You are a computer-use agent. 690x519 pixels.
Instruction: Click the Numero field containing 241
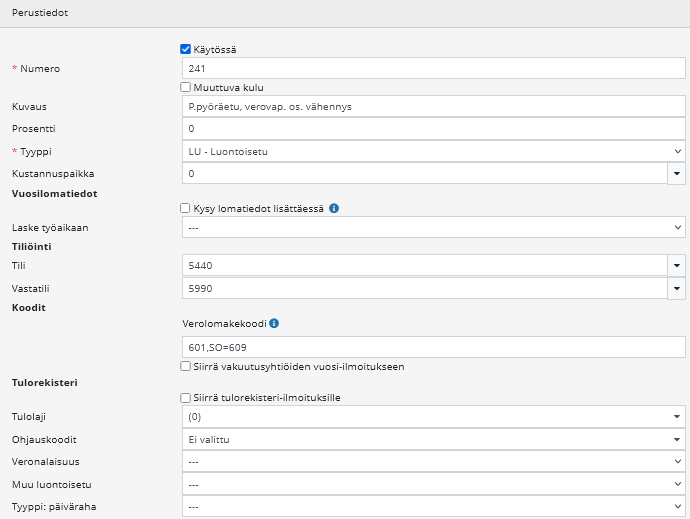433,68
